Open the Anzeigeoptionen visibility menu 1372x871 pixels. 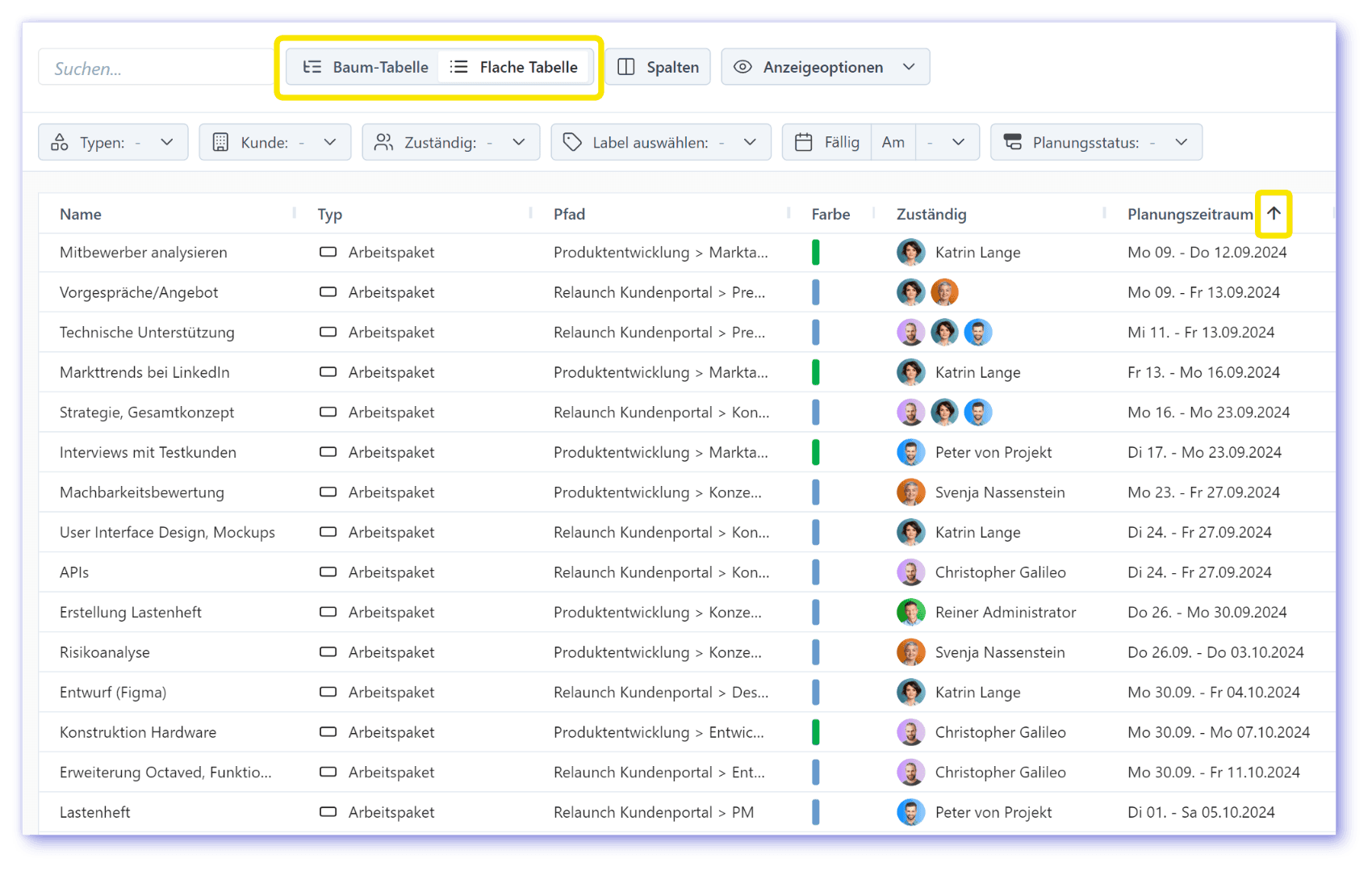[x=825, y=67]
